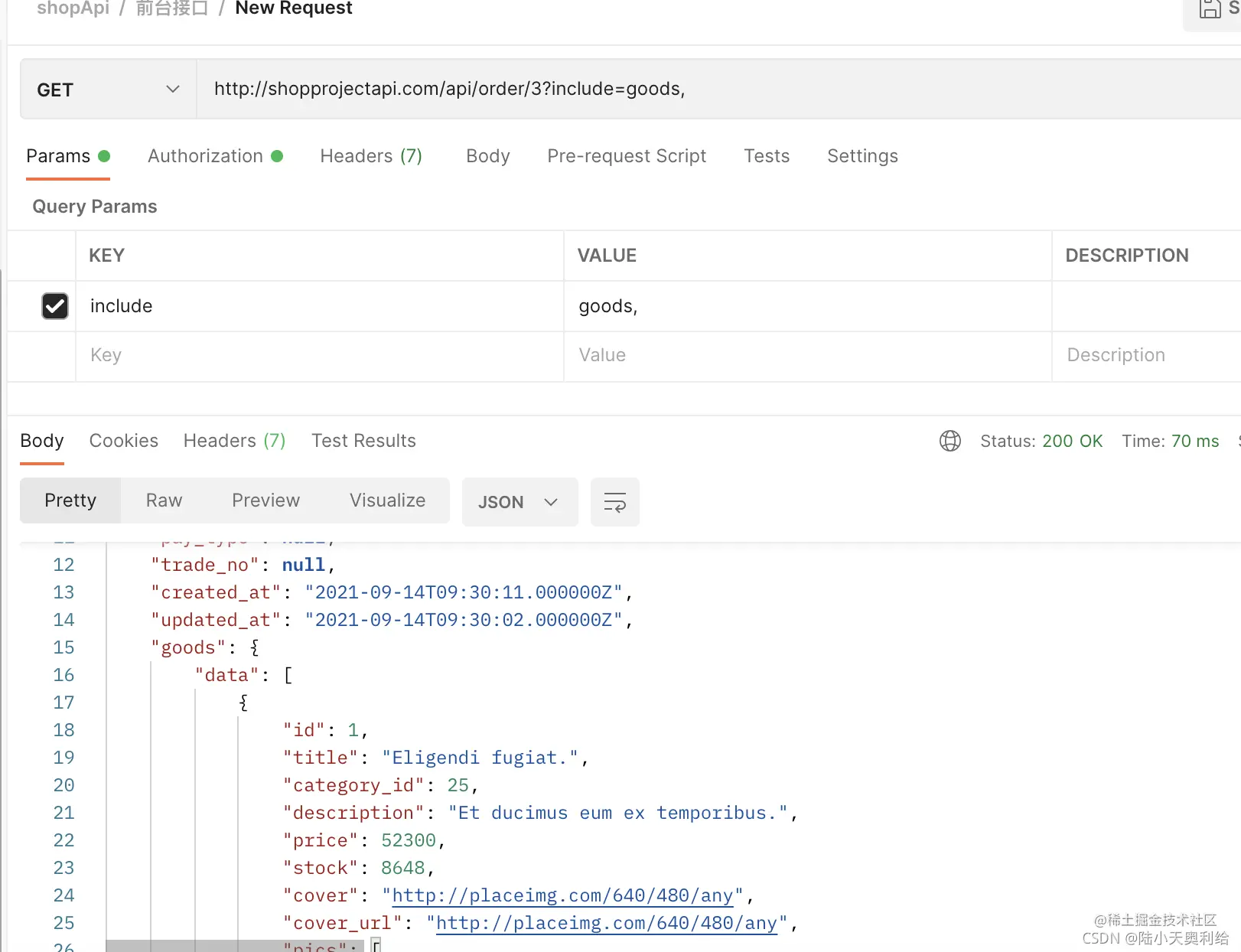
Task: Select the Pre-request Script tab
Action: pyautogui.click(x=627, y=156)
